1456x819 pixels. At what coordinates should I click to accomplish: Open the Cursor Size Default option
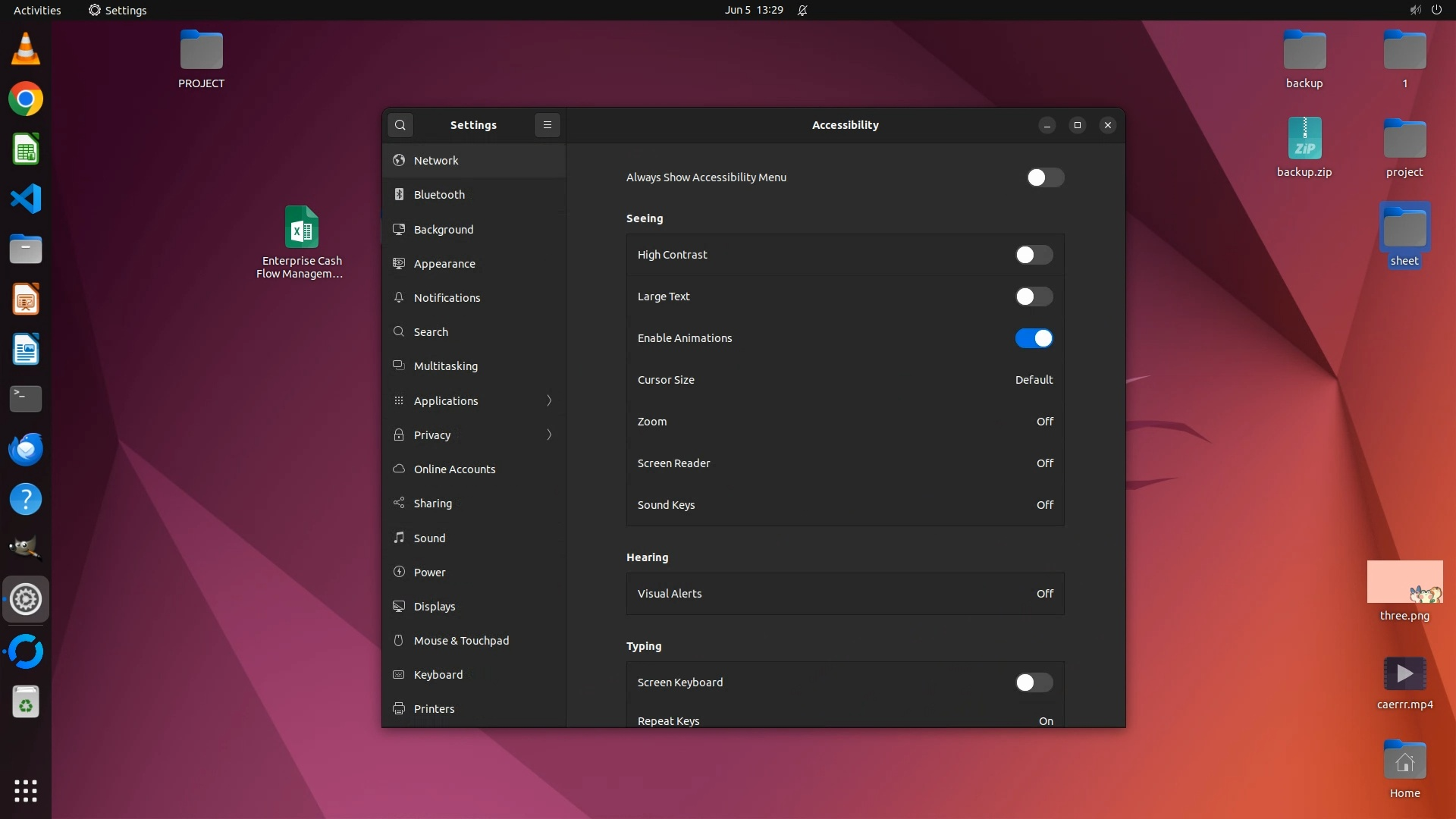(x=1034, y=380)
